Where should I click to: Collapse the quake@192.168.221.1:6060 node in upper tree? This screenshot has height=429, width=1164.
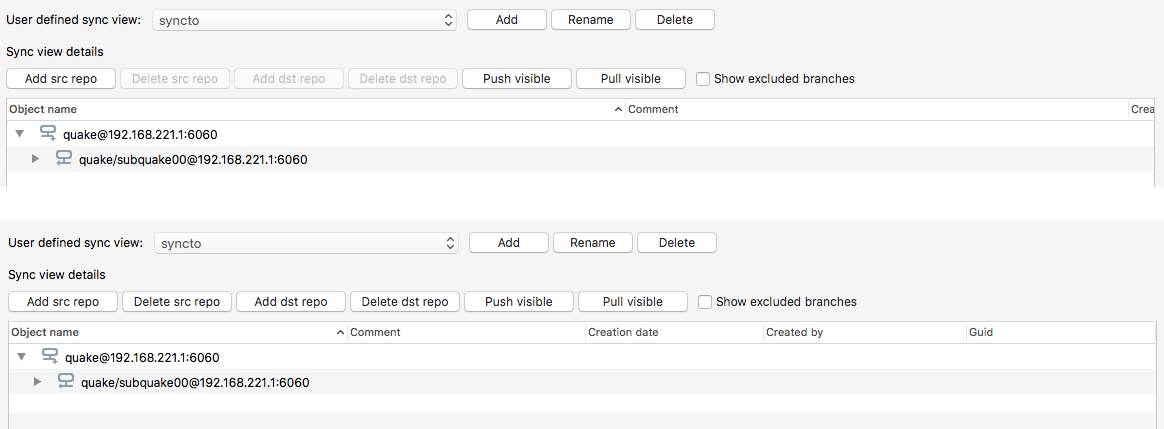[19, 134]
